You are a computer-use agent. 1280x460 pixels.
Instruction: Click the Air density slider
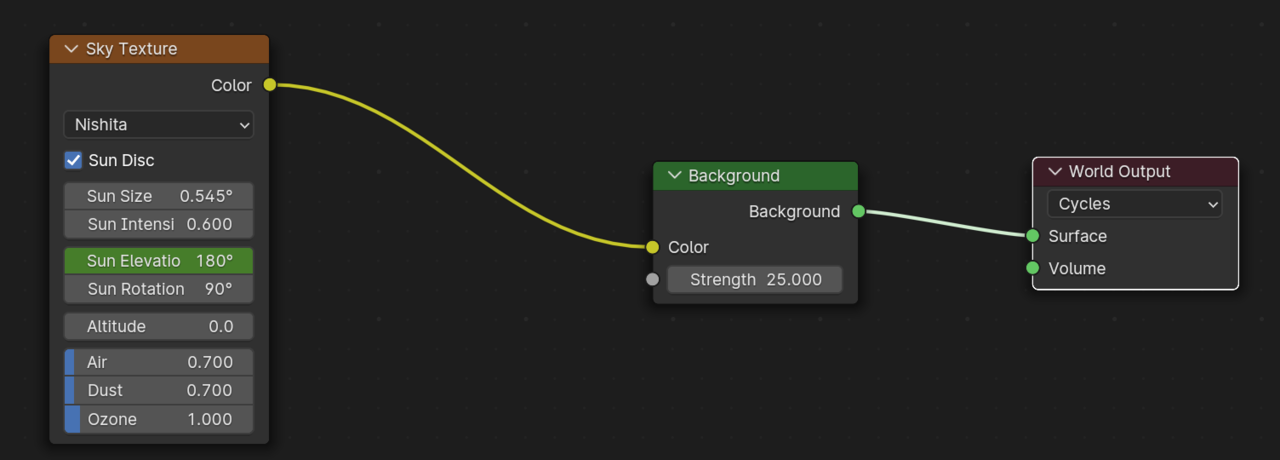[159, 362]
